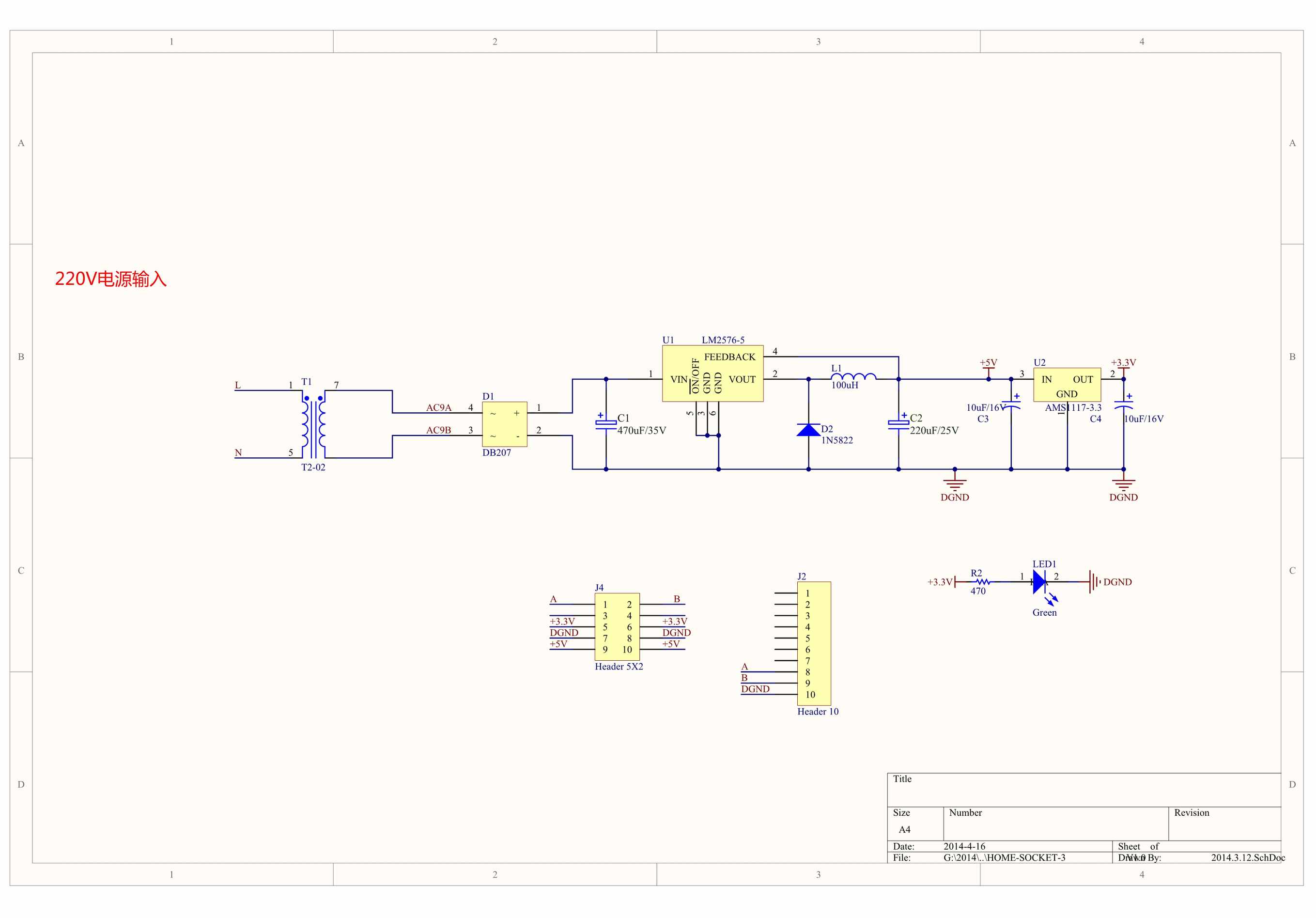This screenshot has height=918, width=1316.
Task: Select net label A at J2 pin 8
Action: pyautogui.click(x=744, y=667)
